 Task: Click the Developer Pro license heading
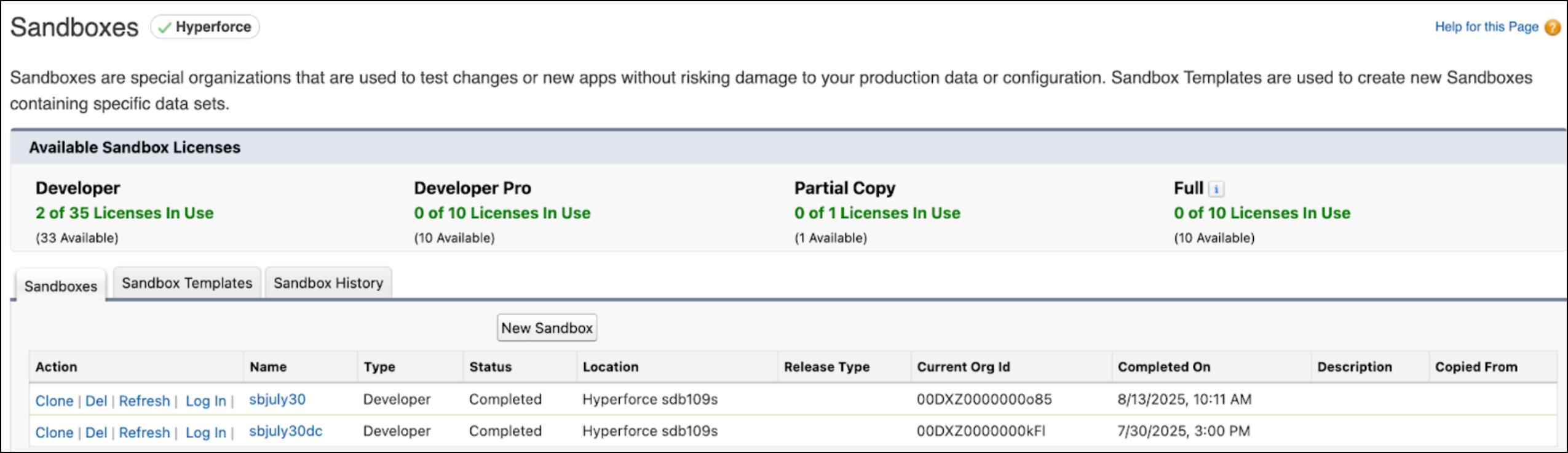(x=472, y=188)
